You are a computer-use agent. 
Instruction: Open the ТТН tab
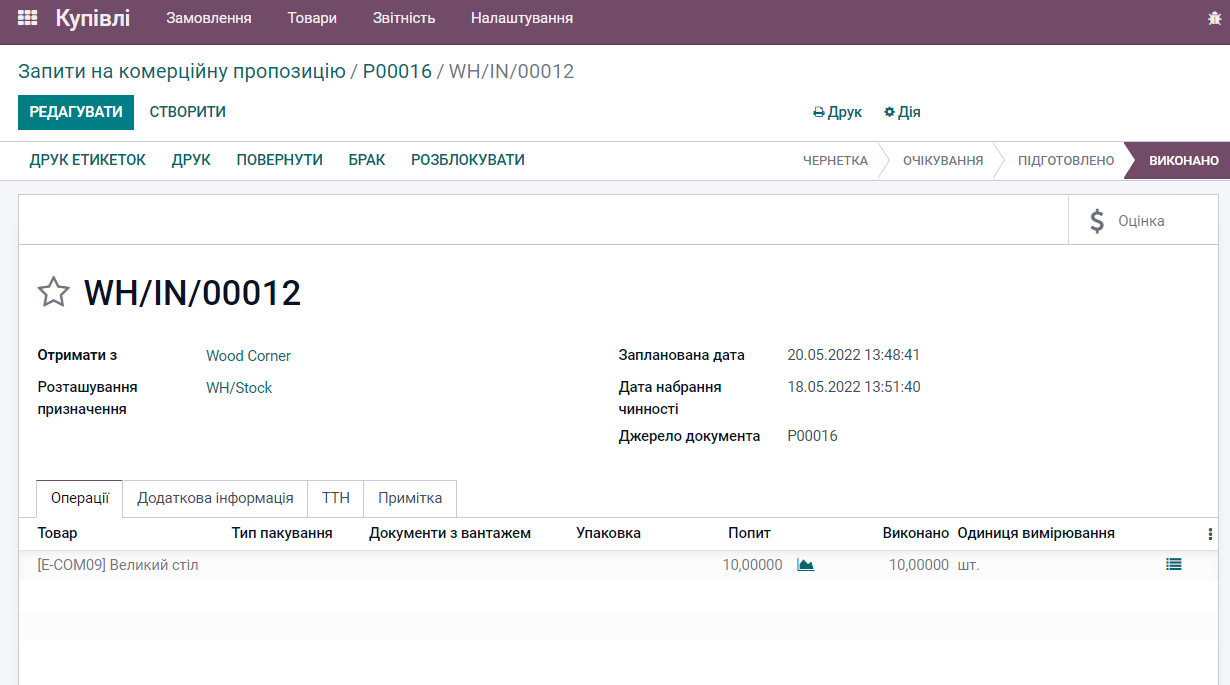tap(335, 498)
